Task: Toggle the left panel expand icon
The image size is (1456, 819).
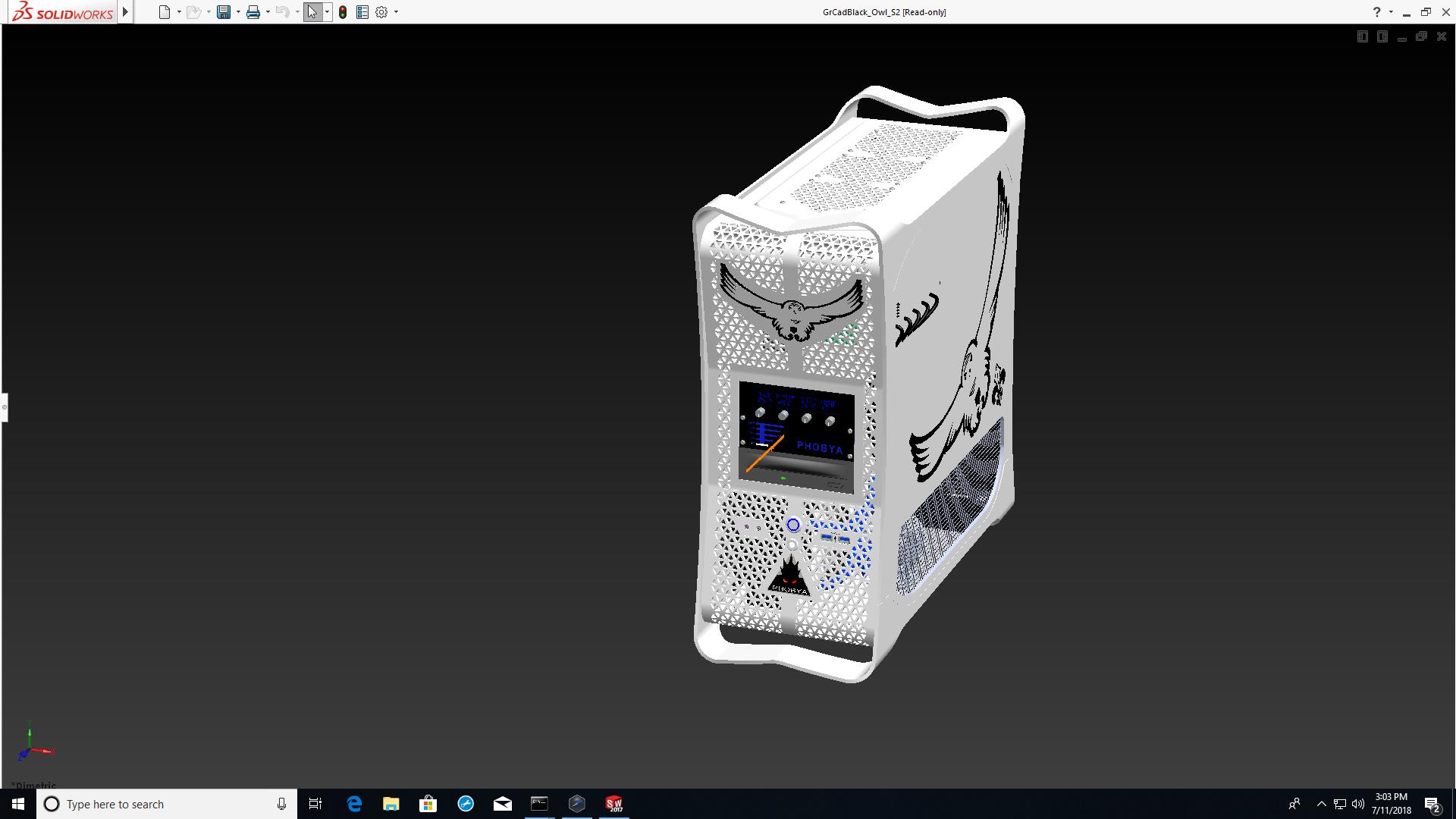Action: click(1362, 36)
